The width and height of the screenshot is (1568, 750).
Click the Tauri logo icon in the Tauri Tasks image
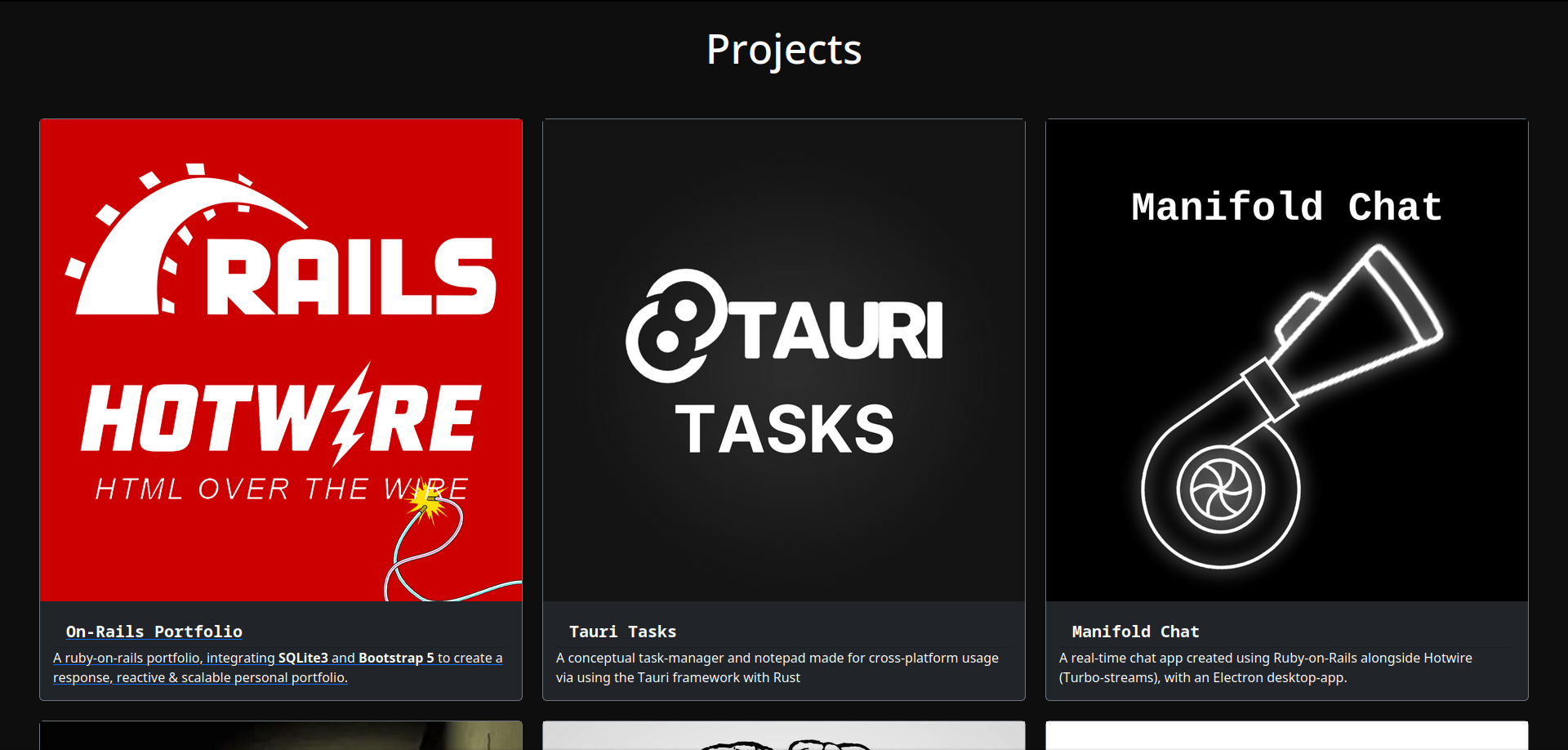676,326
